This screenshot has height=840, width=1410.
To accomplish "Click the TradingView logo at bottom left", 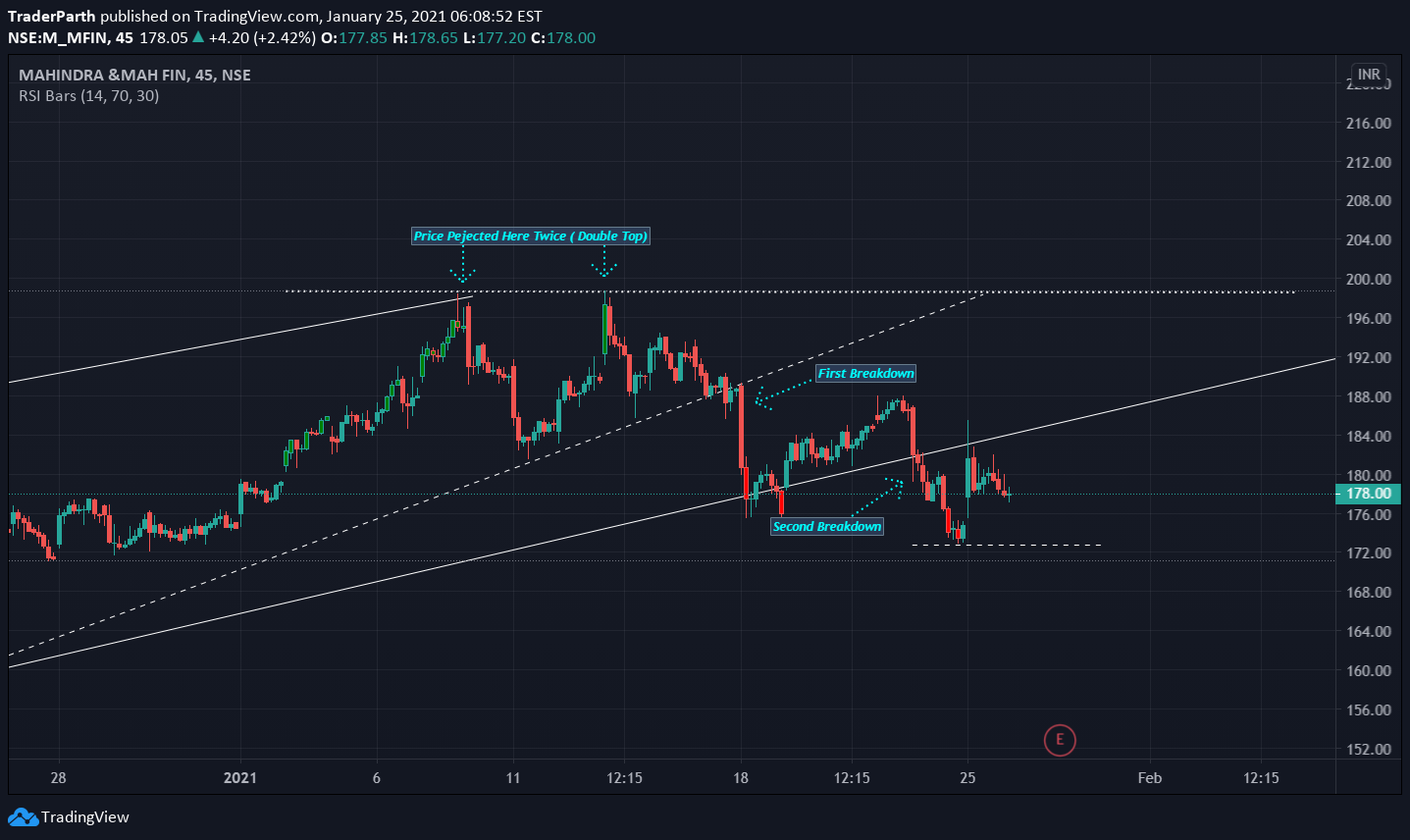I will pyautogui.click(x=69, y=817).
